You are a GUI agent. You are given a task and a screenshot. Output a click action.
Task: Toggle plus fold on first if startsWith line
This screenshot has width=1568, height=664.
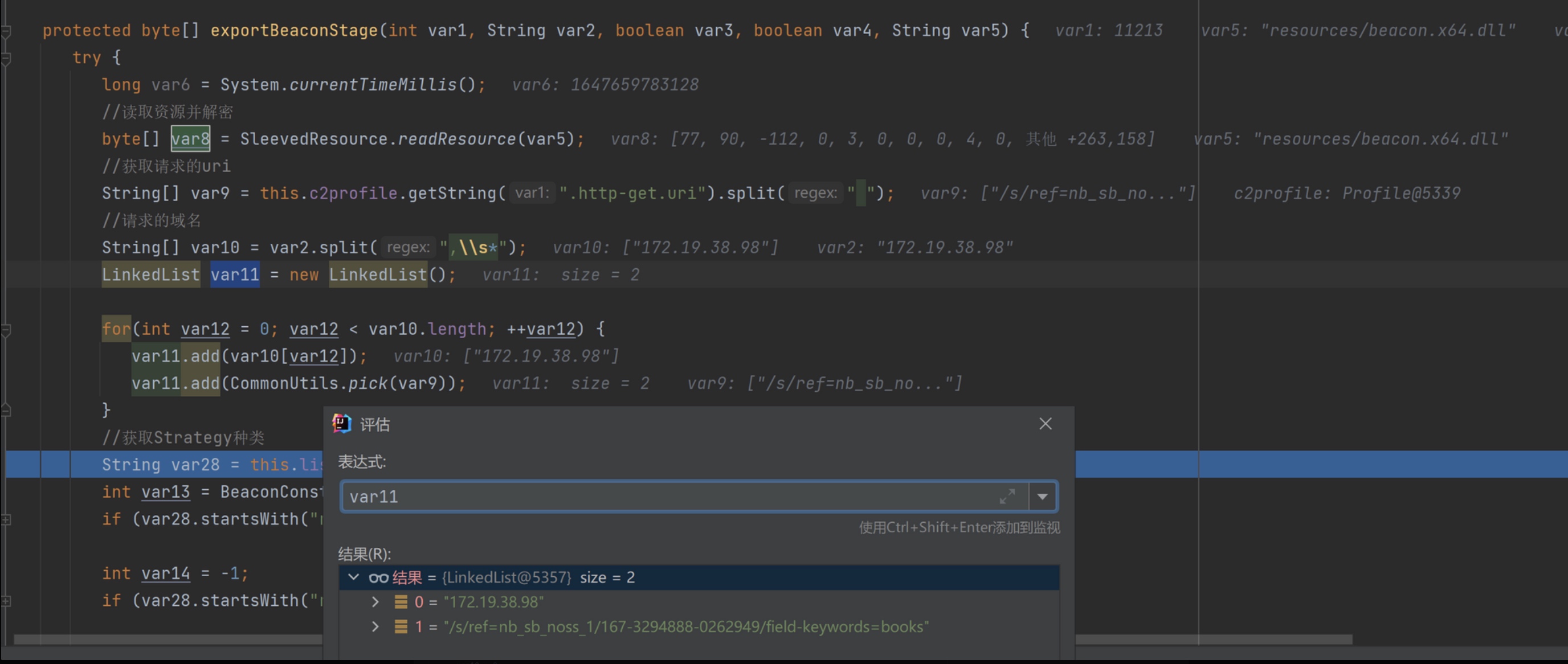[6, 519]
